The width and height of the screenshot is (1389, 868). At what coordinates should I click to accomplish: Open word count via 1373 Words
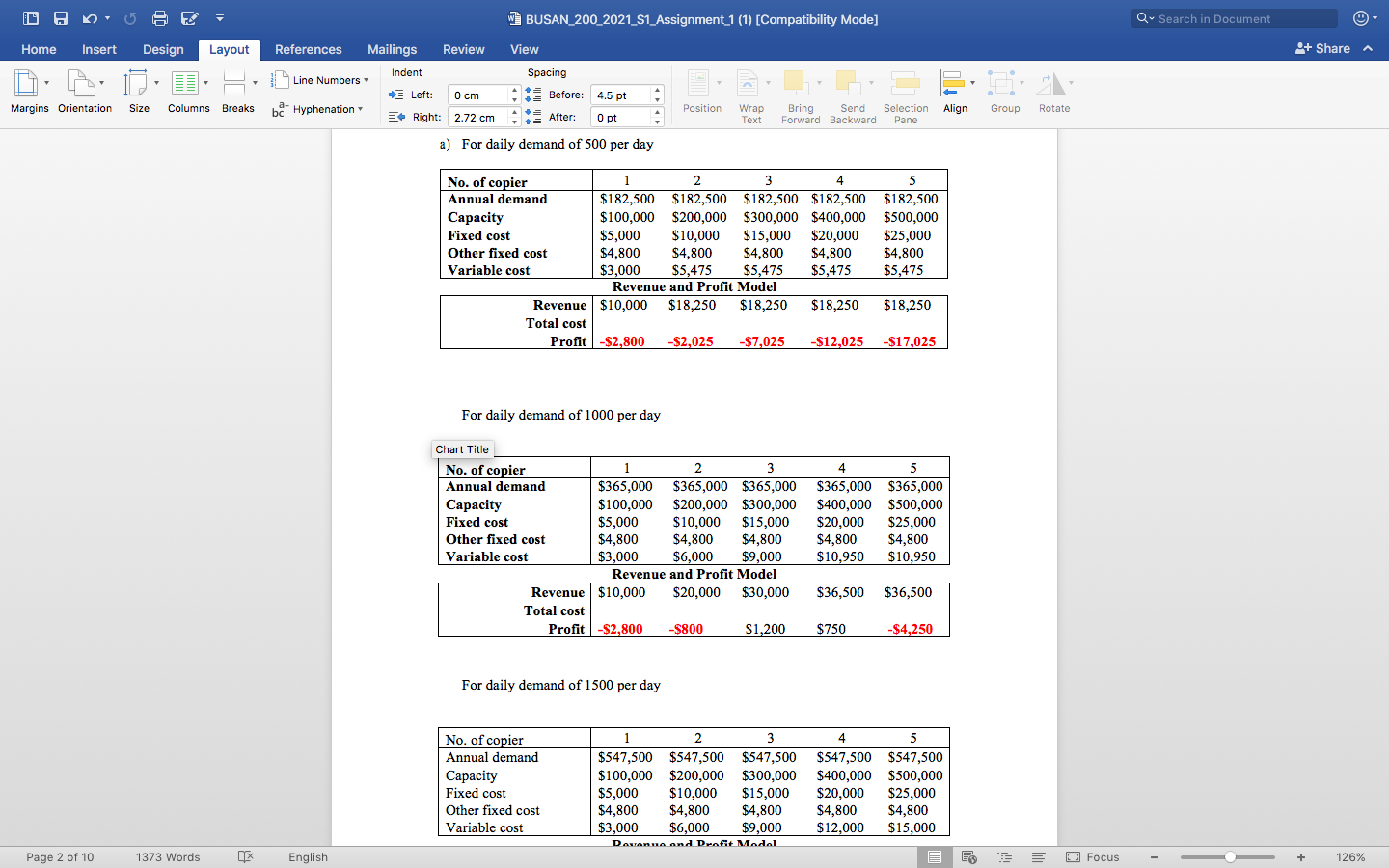click(x=168, y=856)
